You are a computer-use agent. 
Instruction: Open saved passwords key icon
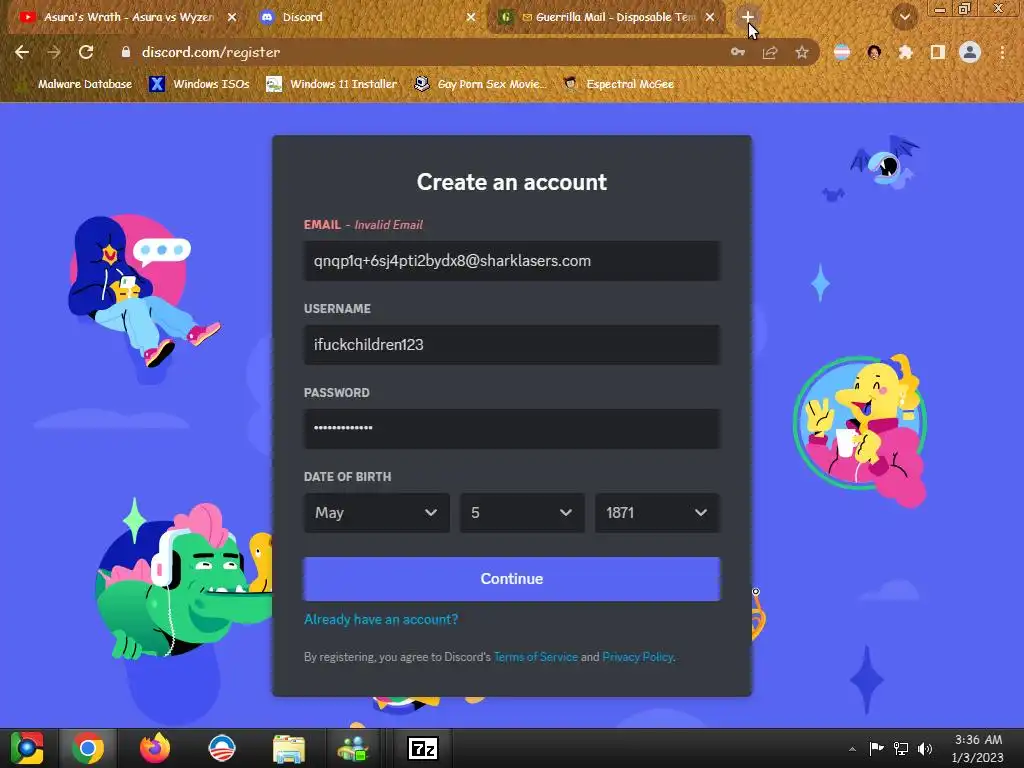pos(737,52)
